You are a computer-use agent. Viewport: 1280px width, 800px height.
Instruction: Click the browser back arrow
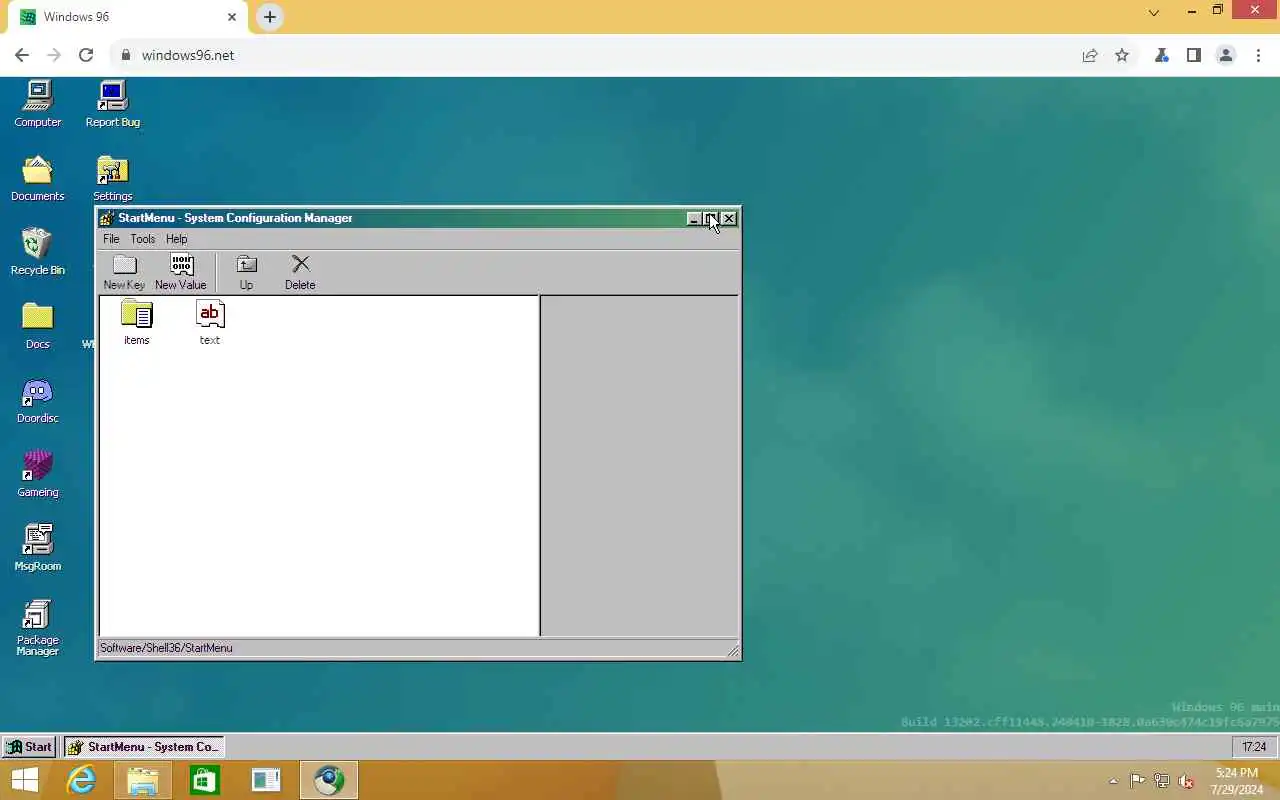[x=22, y=55]
